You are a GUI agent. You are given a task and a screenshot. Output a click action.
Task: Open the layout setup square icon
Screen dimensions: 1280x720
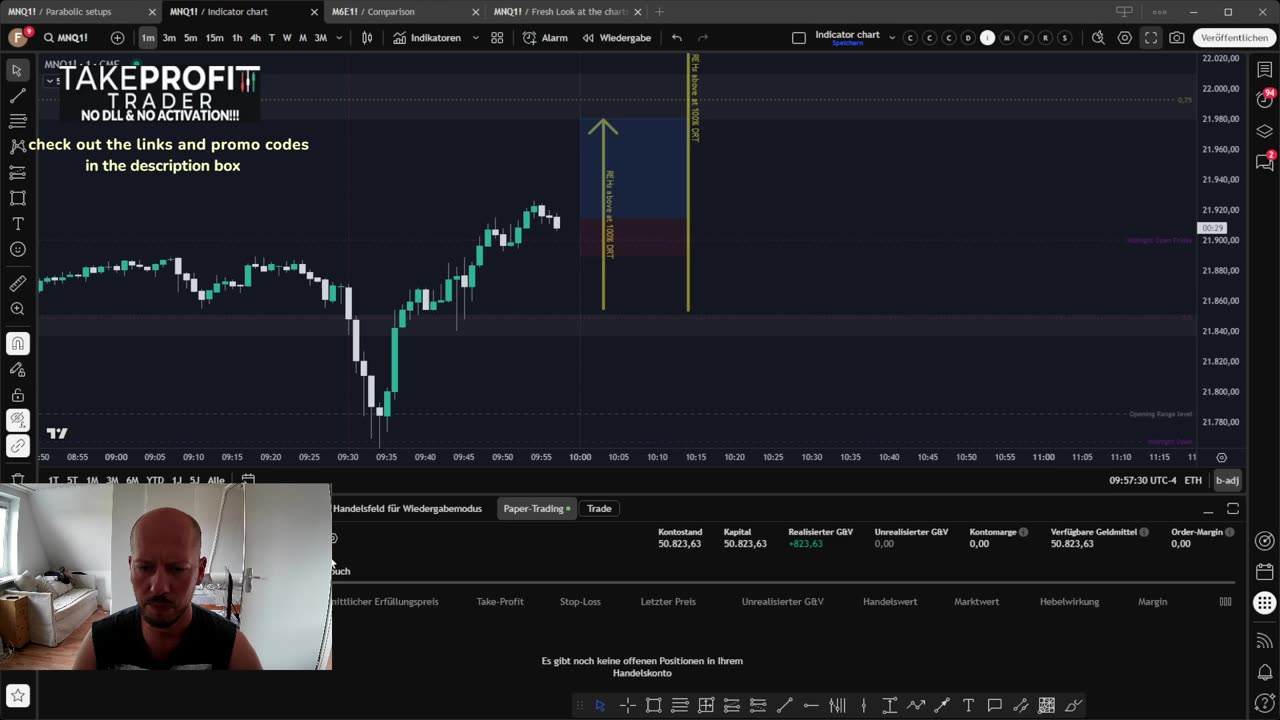point(798,38)
